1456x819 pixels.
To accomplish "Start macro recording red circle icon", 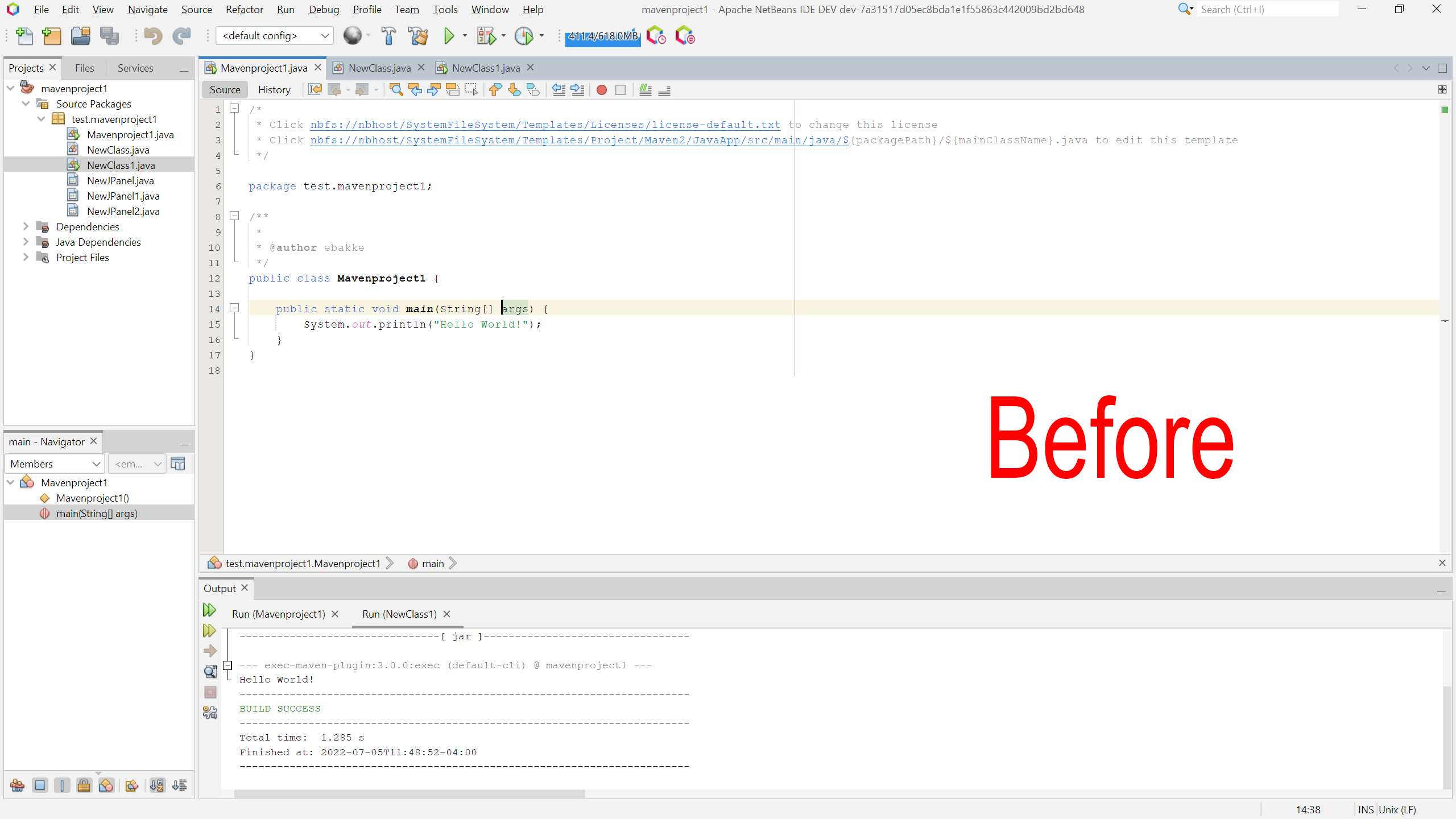I will 601,90.
